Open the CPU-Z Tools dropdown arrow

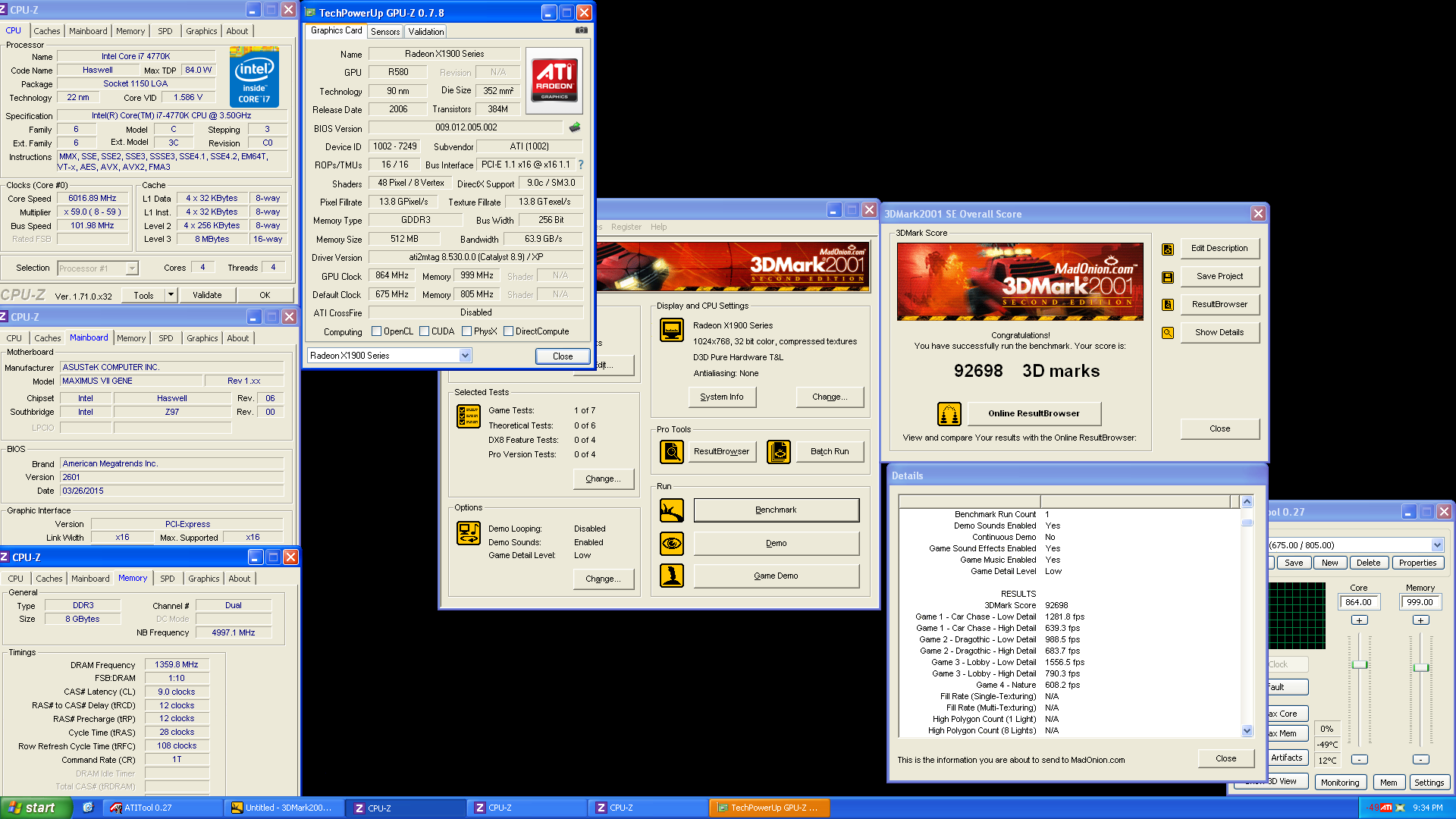click(x=171, y=295)
